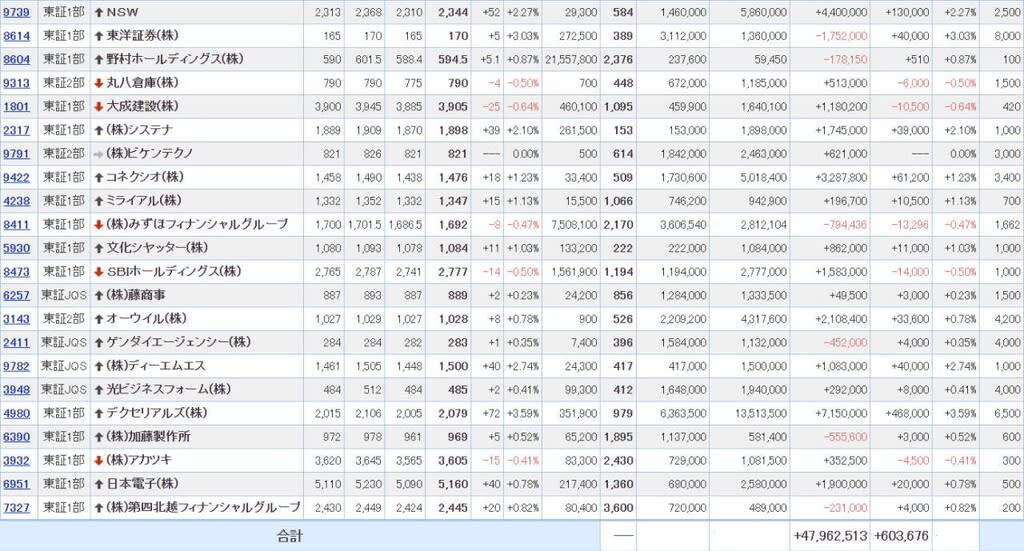Click loss value -1,752,000 in 東洋証券 row

841,36
